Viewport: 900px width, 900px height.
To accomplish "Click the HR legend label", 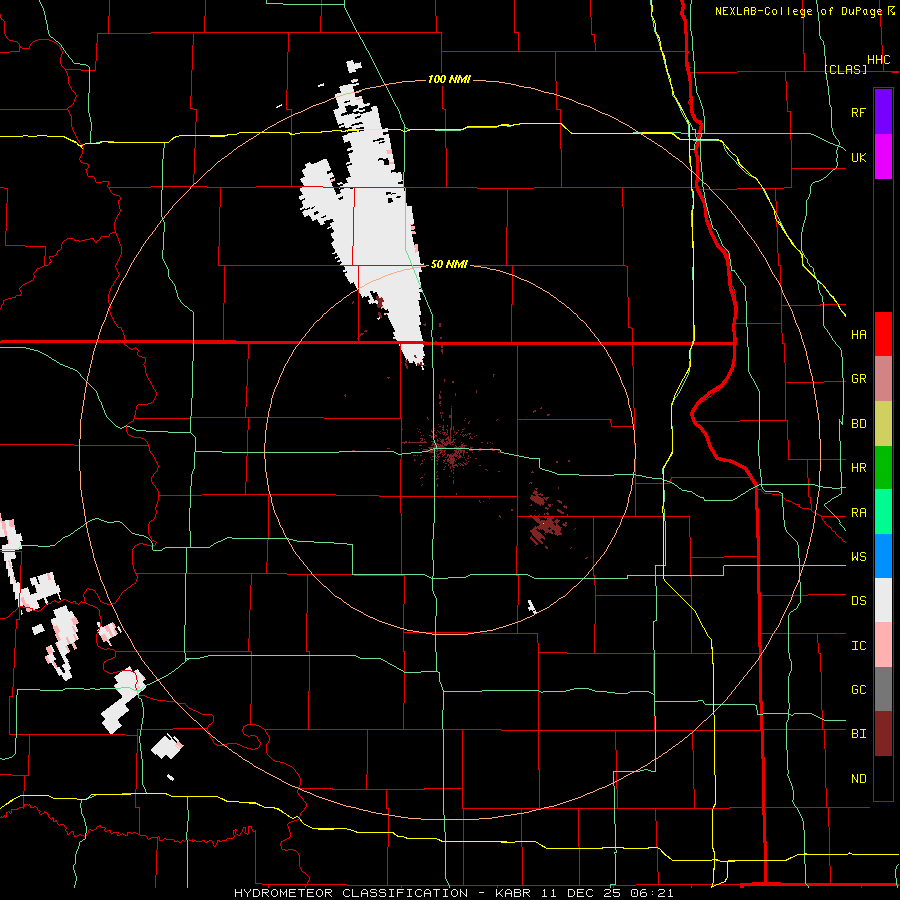I will coord(858,468).
